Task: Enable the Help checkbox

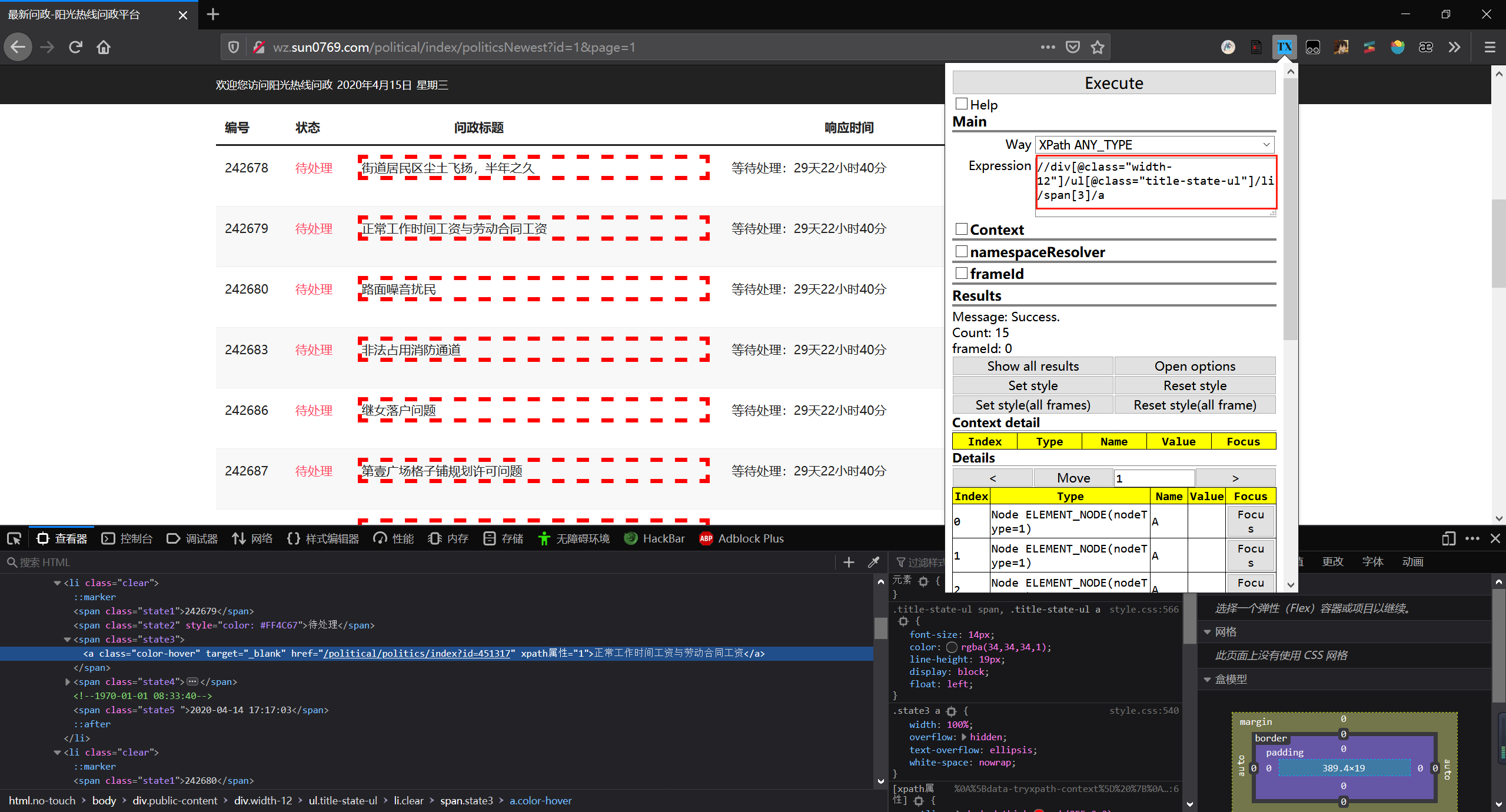Action: pyautogui.click(x=962, y=104)
